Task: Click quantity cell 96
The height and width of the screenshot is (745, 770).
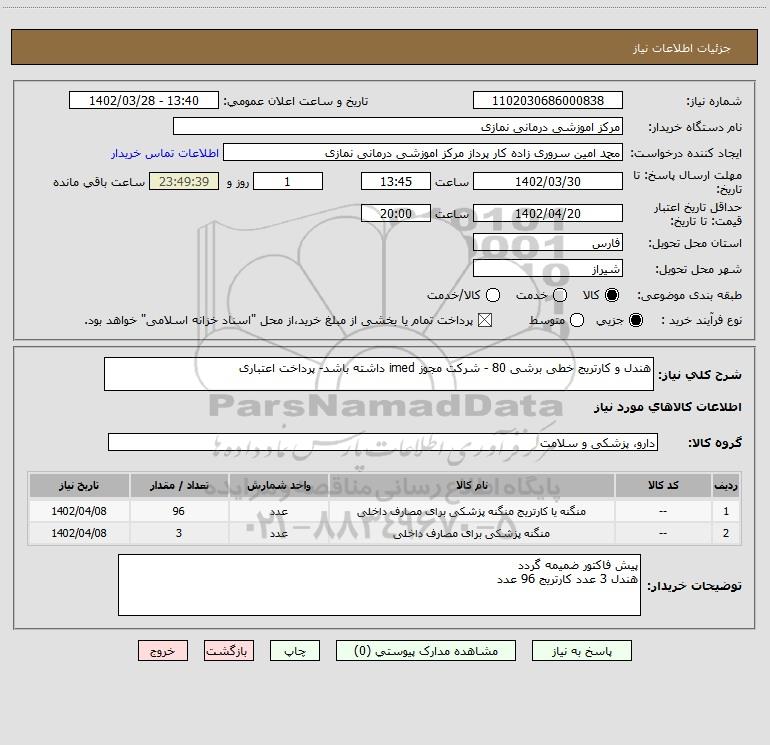Action: coord(179,511)
